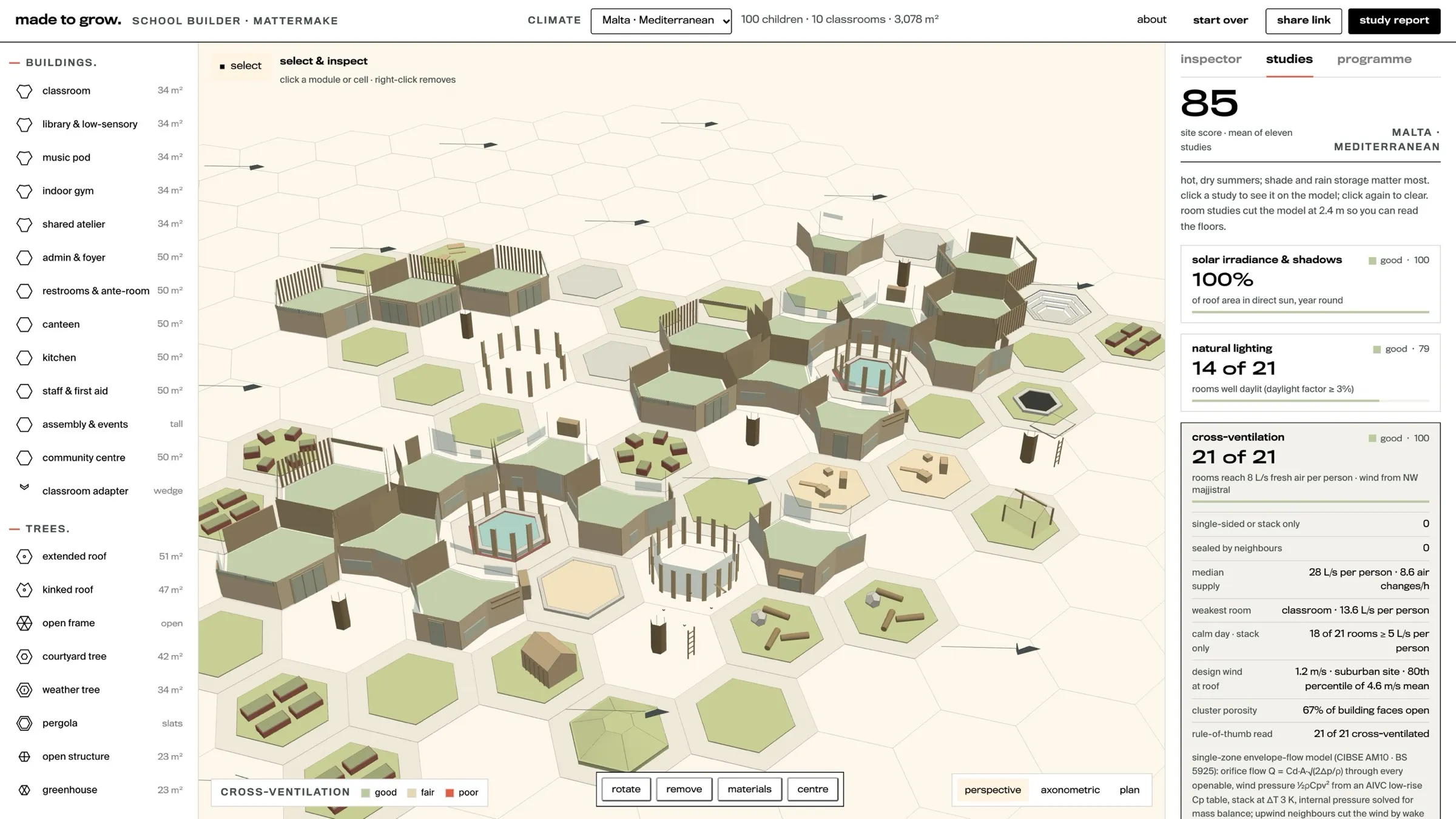Switch view to plan mode
Image resolution: width=1456 pixels, height=819 pixels.
[x=1129, y=790]
